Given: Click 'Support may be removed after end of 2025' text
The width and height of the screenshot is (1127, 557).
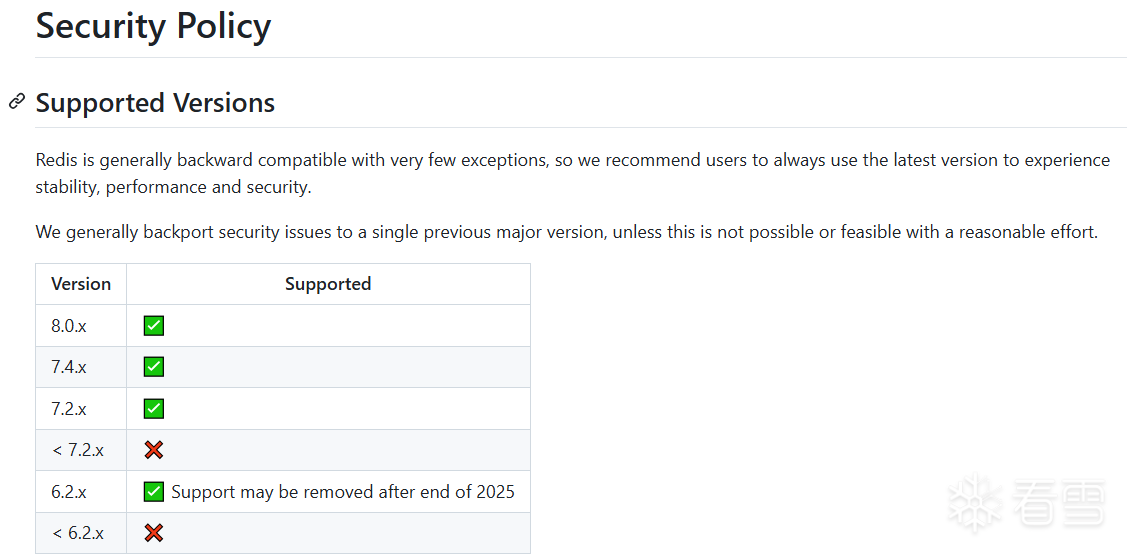Looking at the screenshot, I should point(343,492).
